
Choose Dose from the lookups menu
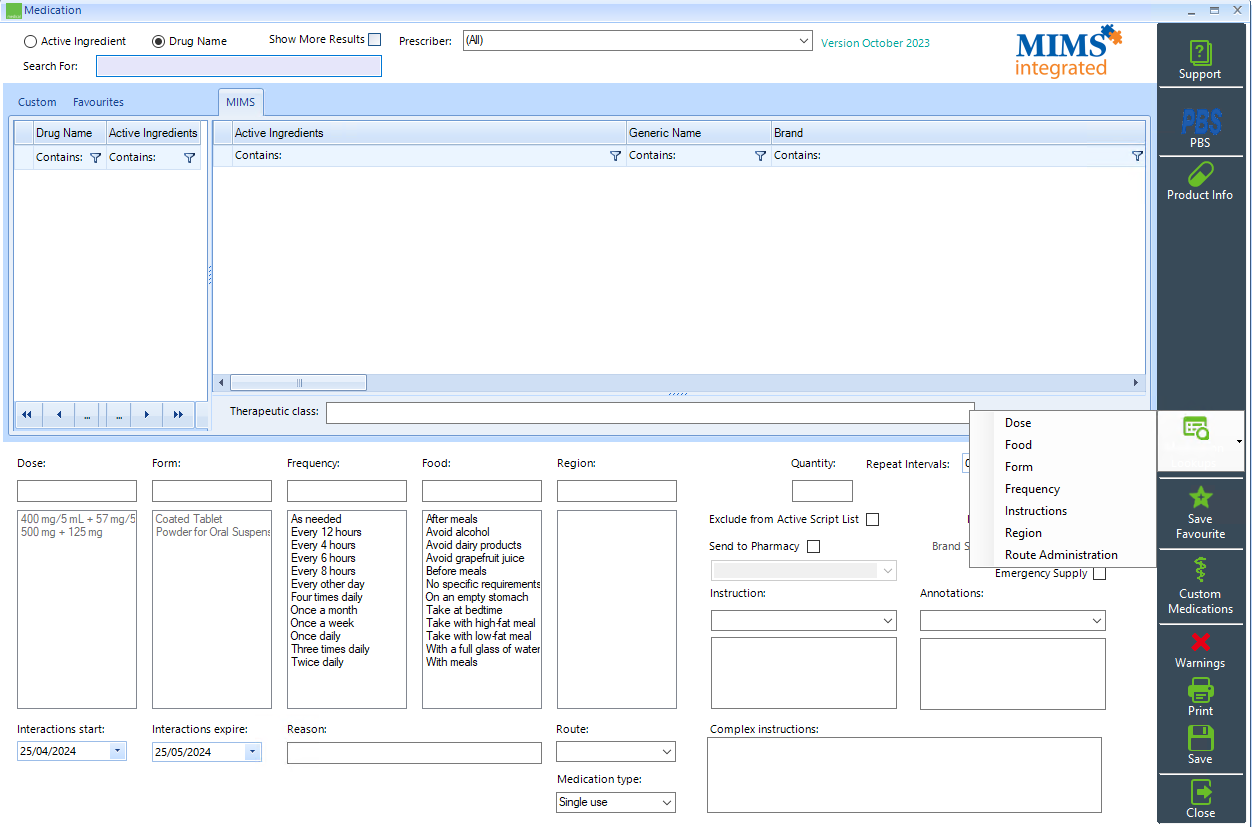pyautogui.click(x=1018, y=423)
